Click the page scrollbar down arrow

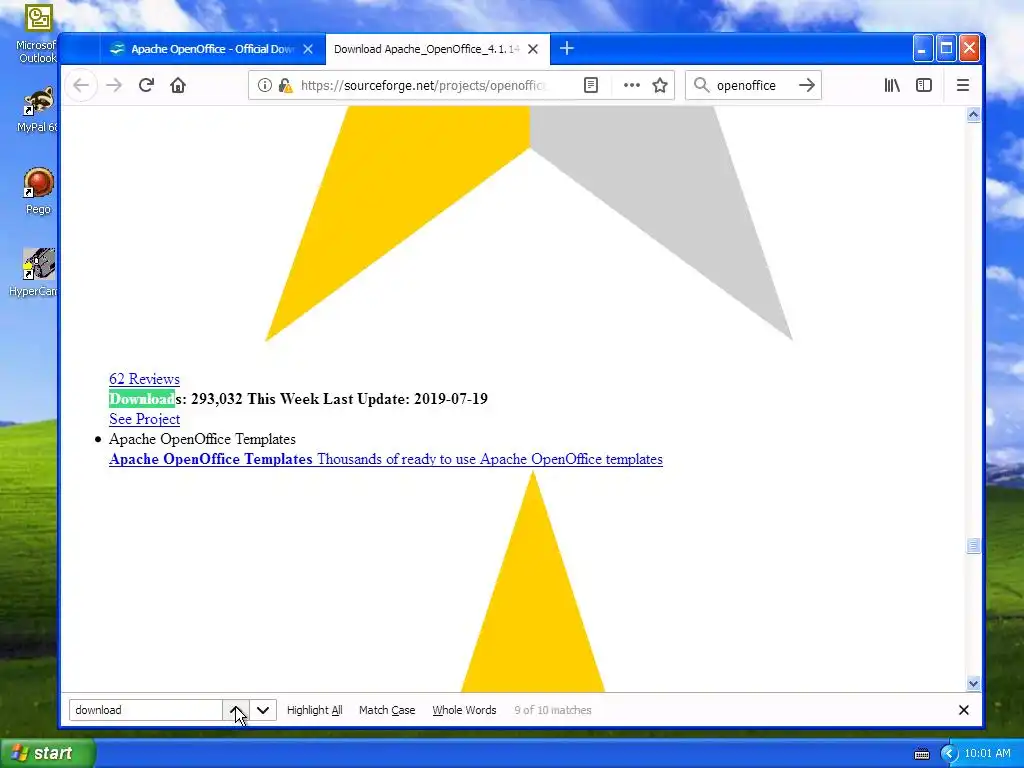973,684
